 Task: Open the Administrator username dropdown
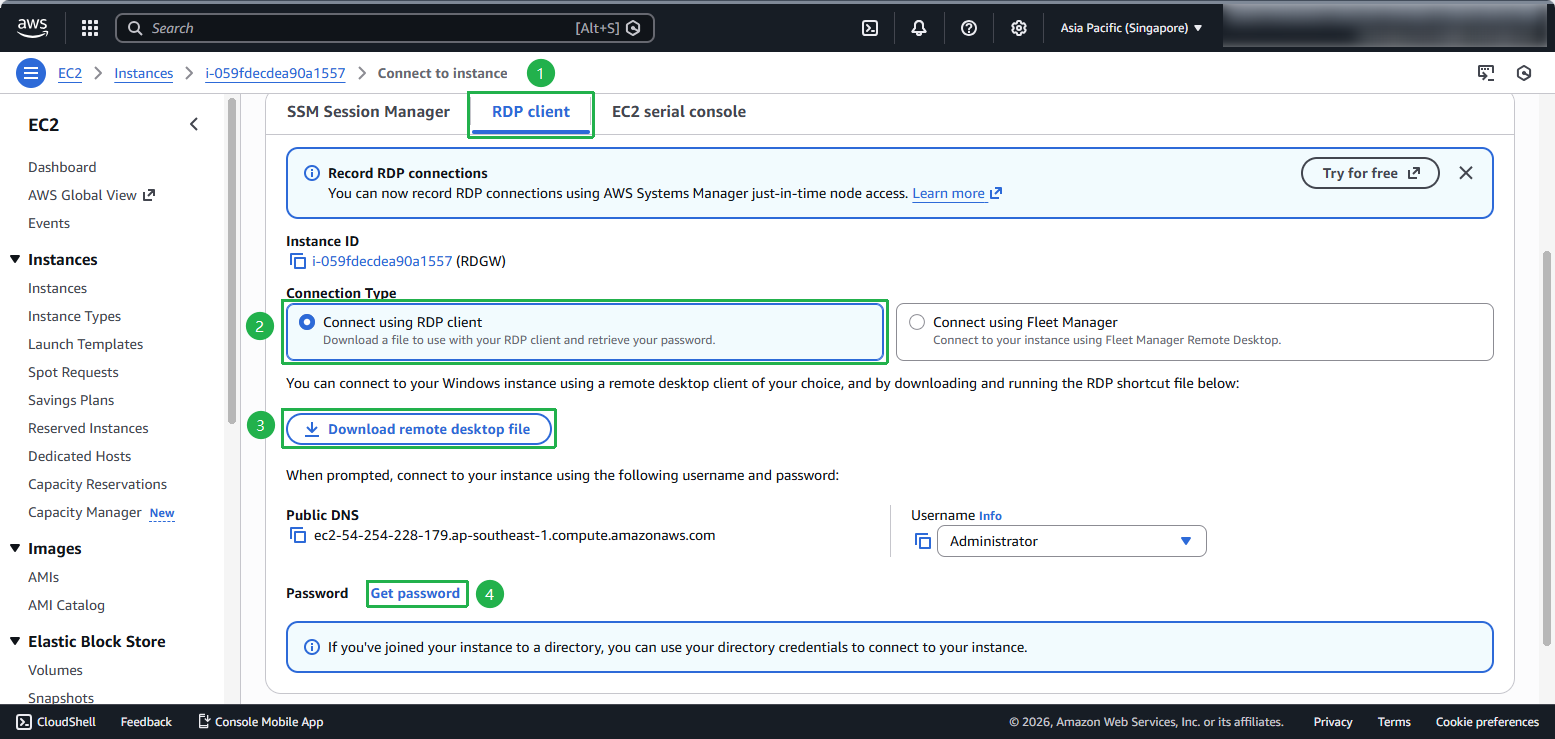point(1071,541)
